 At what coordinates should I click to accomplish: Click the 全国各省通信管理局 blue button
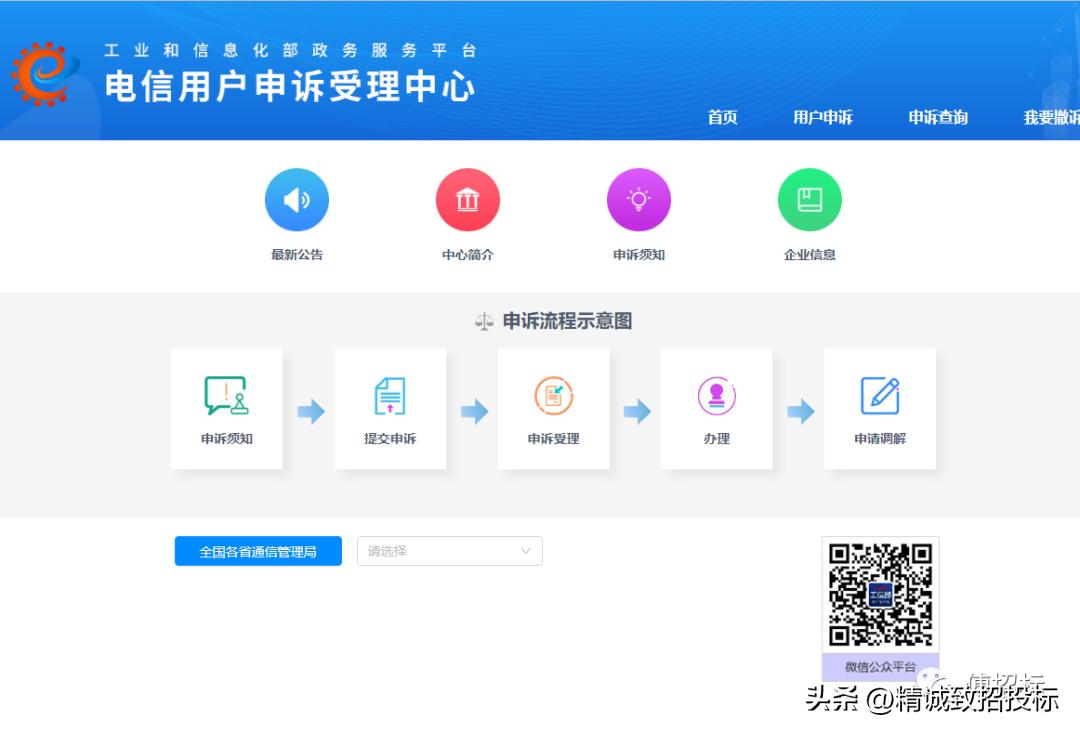click(x=257, y=551)
